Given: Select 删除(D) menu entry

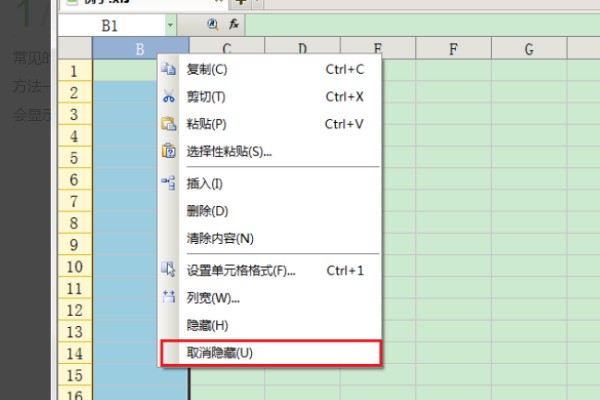Looking at the screenshot, I should tap(270, 211).
